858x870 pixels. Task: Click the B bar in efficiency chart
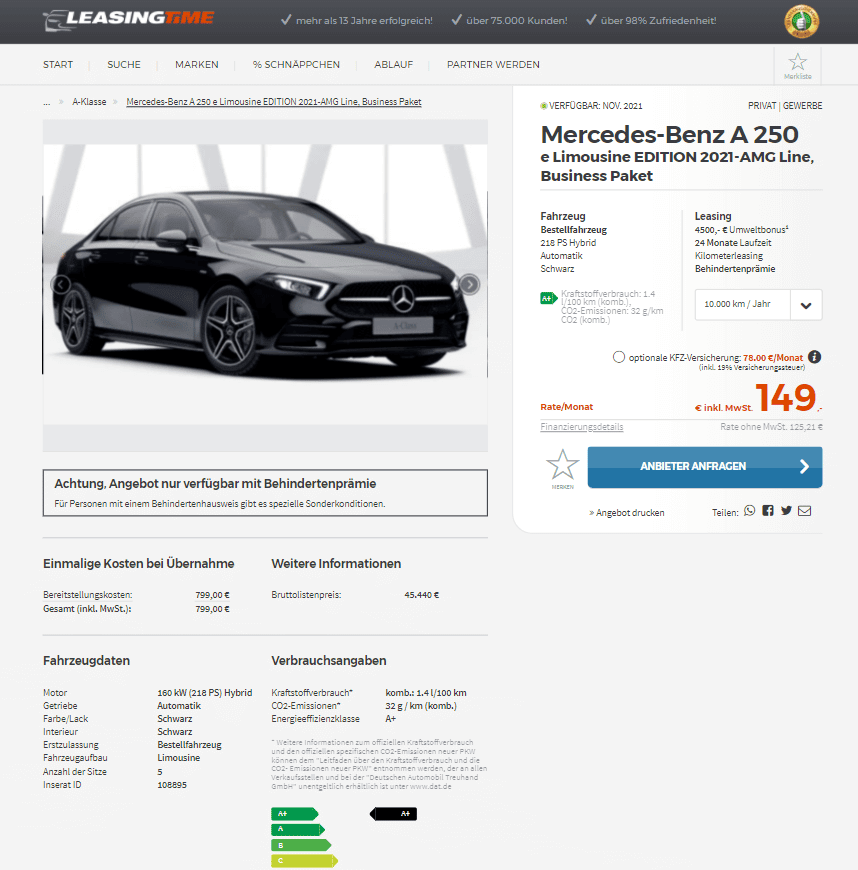point(301,845)
